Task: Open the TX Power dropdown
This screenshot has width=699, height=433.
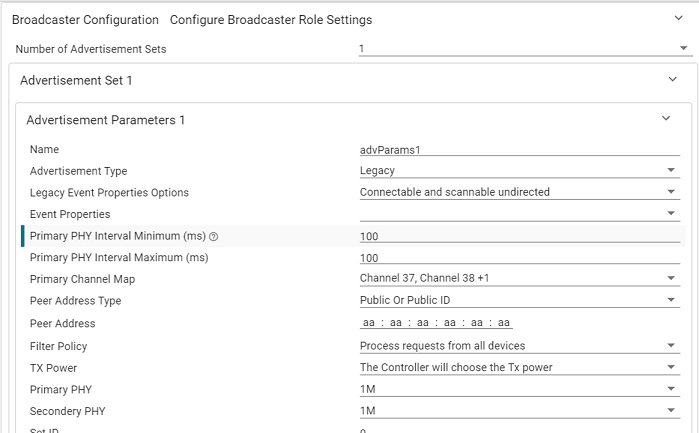Action: pyautogui.click(x=518, y=367)
